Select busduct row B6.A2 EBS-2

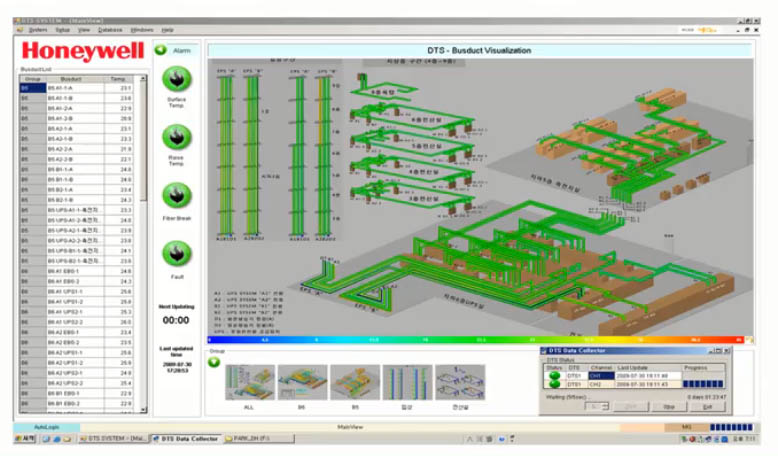pyautogui.click(x=76, y=342)
